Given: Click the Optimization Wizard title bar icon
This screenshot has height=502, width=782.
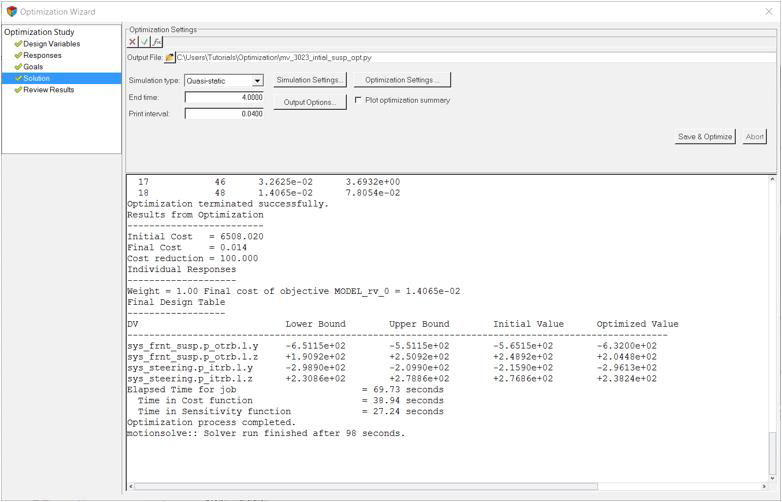Looking at the screenshot, I should click(11, 11).
